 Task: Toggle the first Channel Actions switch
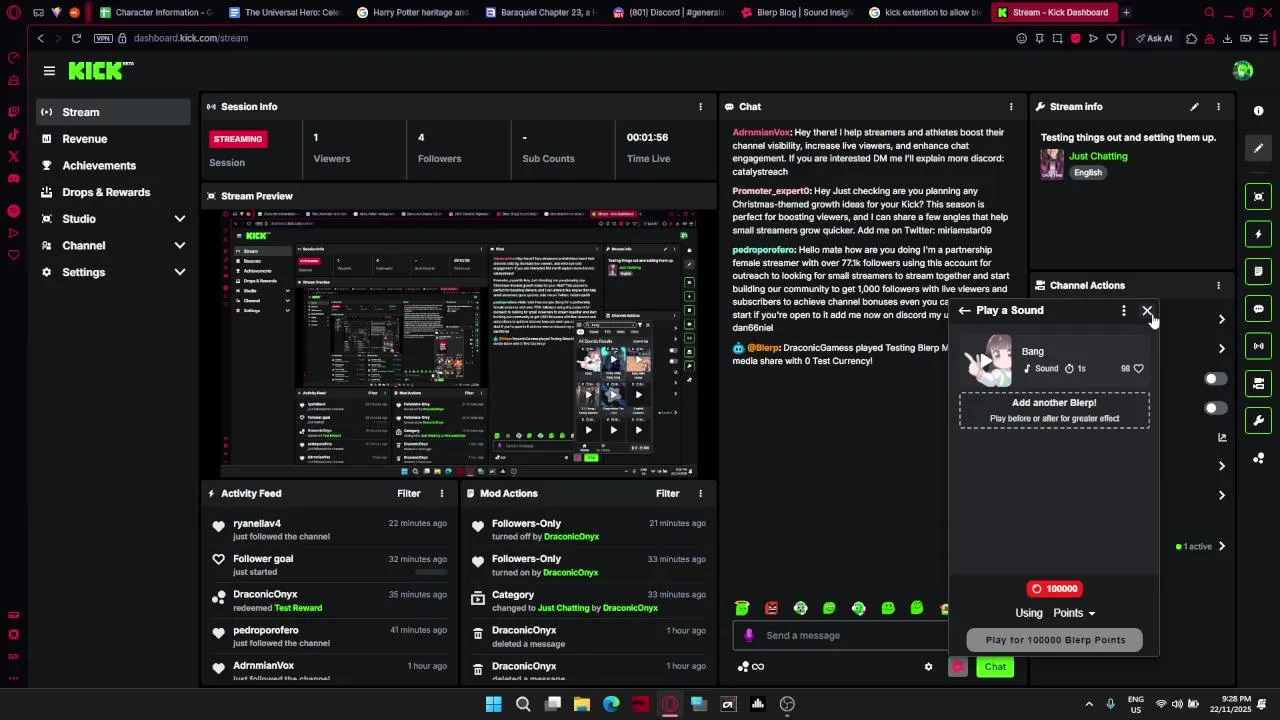click(1215, 379)
